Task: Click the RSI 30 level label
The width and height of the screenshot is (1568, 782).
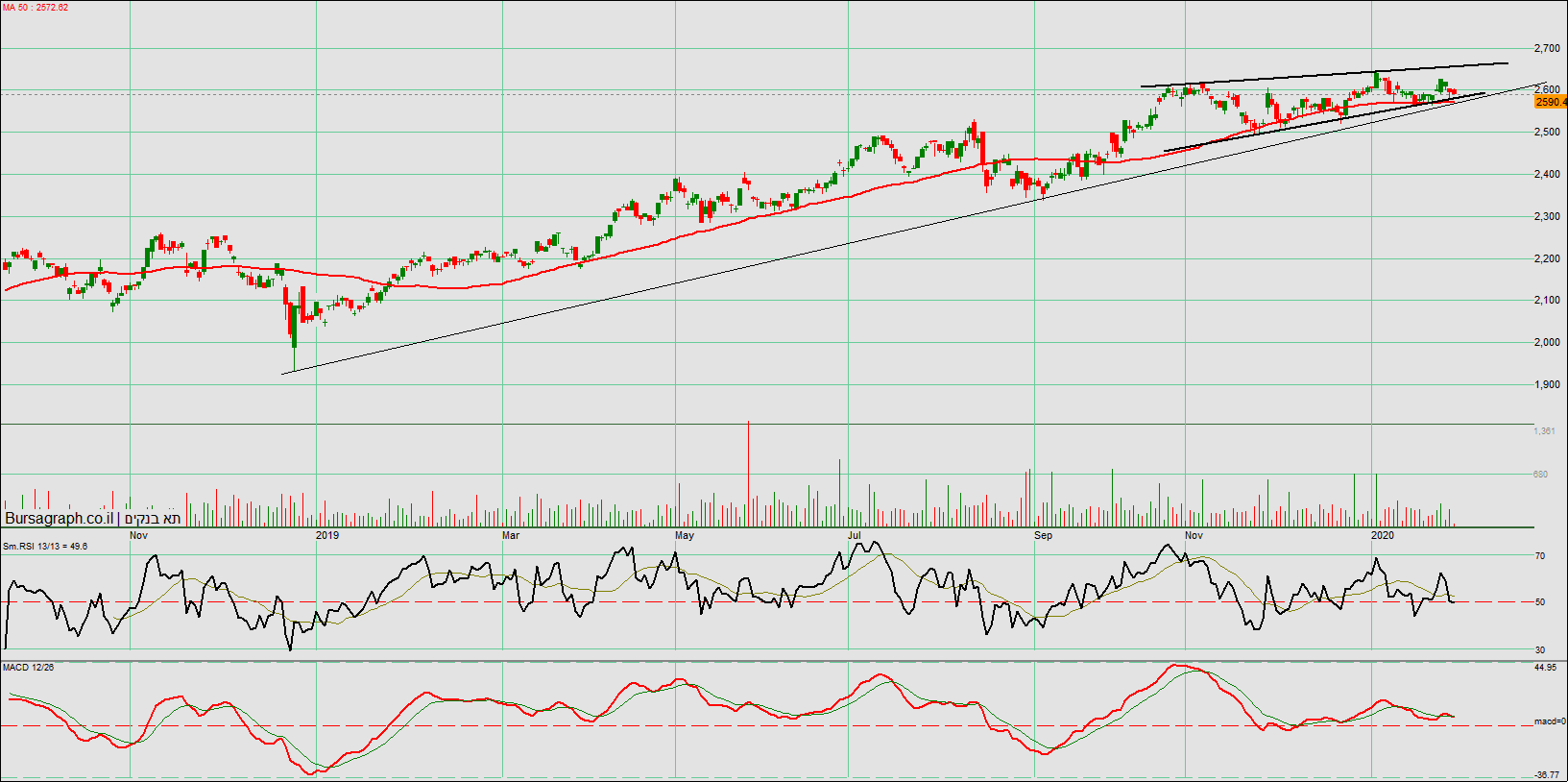Action: click(1540, 650)
